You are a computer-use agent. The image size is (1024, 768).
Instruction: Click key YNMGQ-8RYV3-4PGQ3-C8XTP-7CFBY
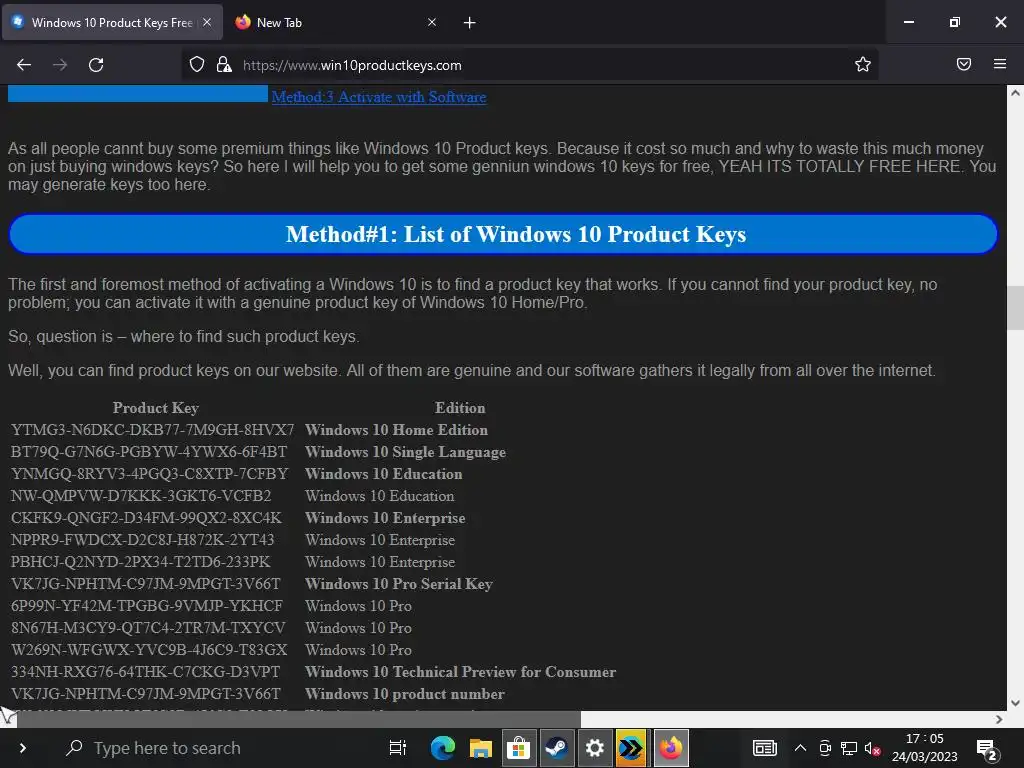[149, 473]
